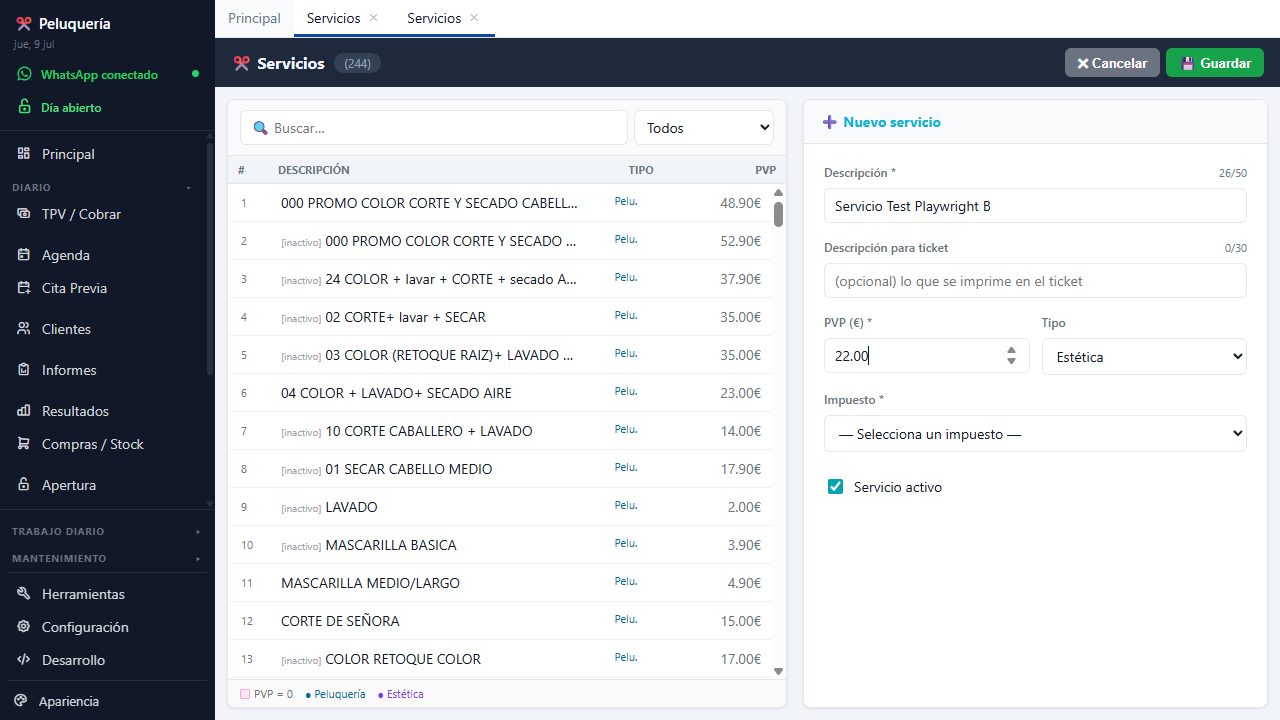
Task: Open Apariencia palette icon
Action: click(21, 701)
